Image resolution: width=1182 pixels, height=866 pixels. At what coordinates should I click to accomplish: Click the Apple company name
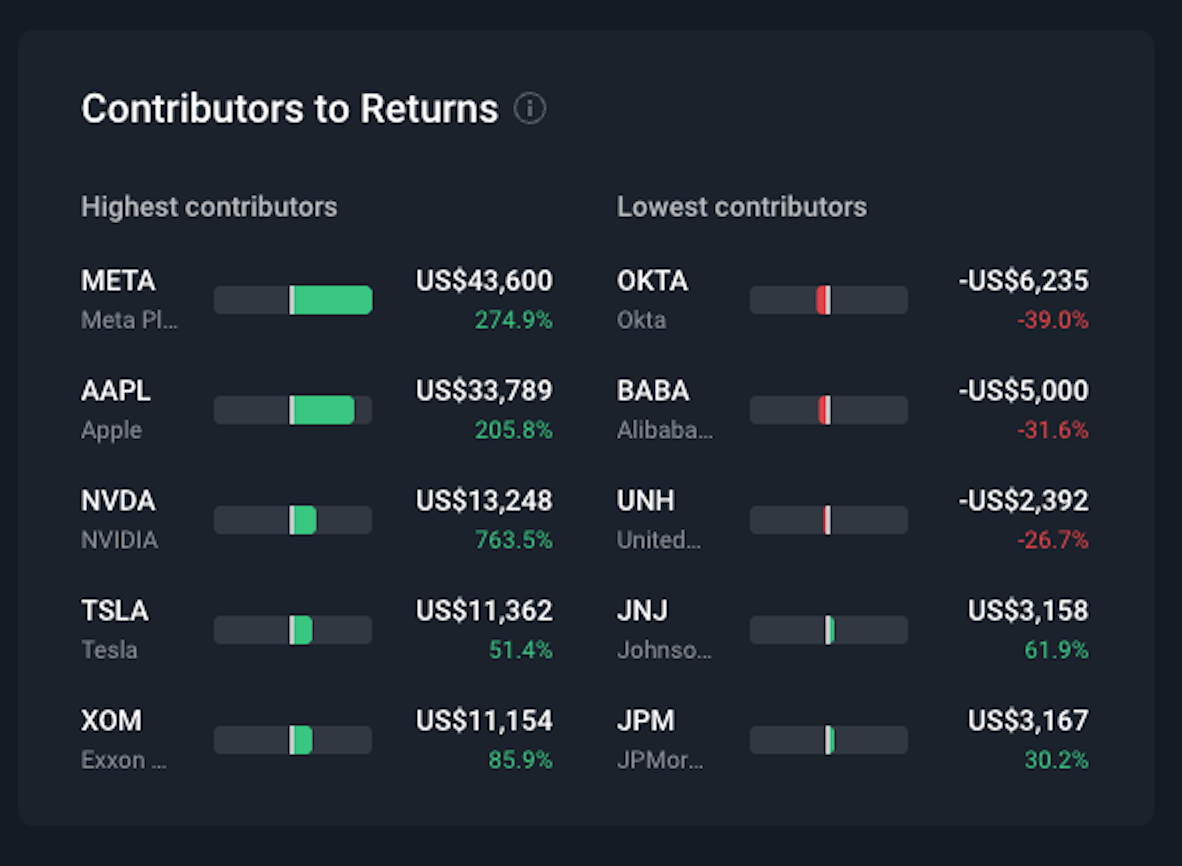click(x=112, y=431)
